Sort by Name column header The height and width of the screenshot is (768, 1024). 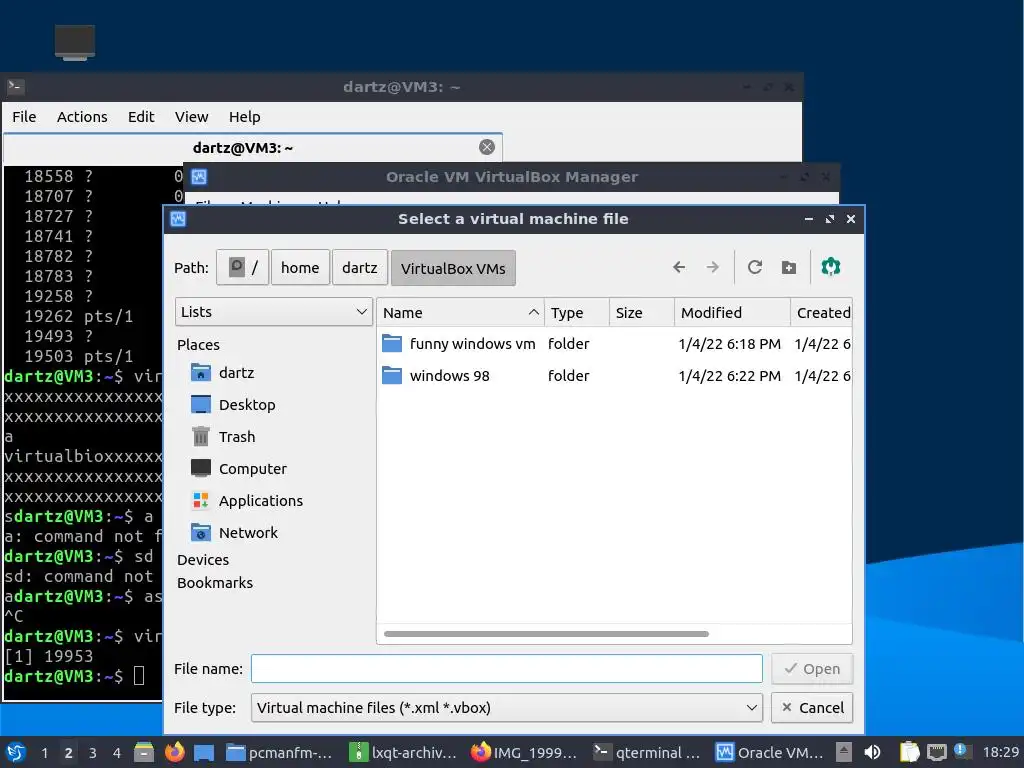pos(460,313)
